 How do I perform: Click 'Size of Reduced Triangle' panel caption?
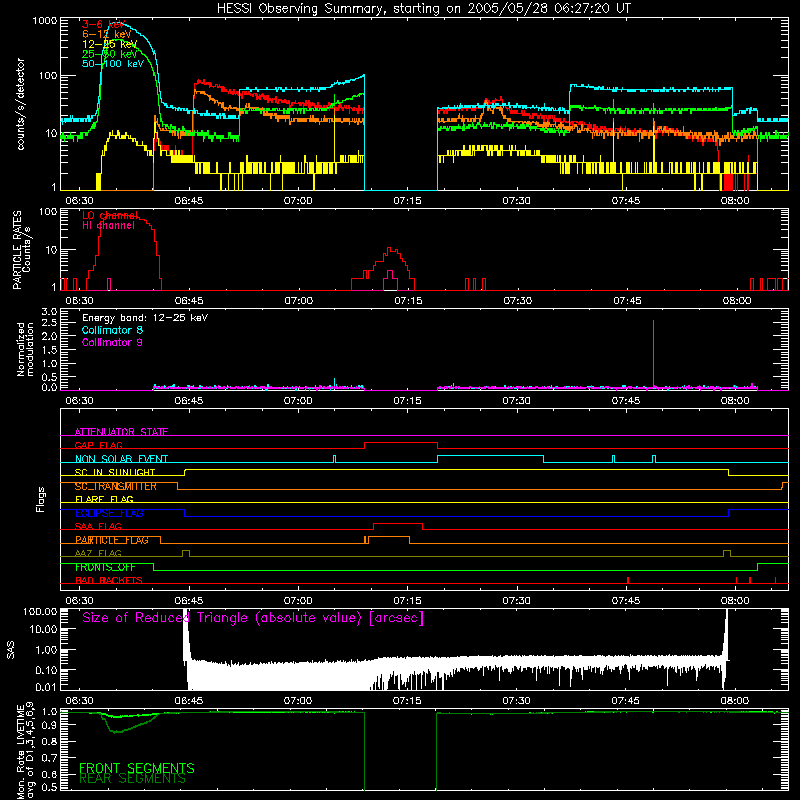[x=253, y=618]
